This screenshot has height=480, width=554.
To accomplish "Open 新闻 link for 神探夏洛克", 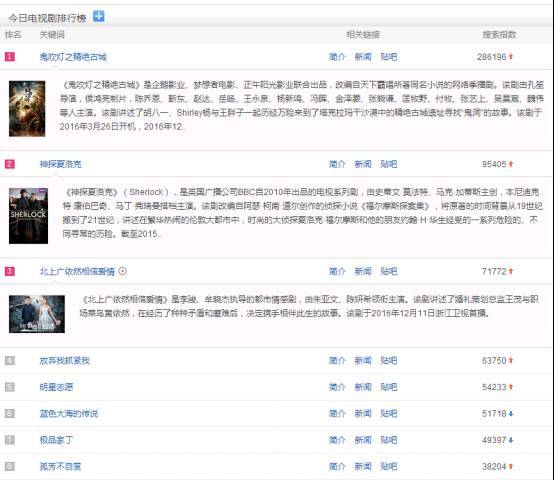I will pyautogui.click(x=363, y=164).
